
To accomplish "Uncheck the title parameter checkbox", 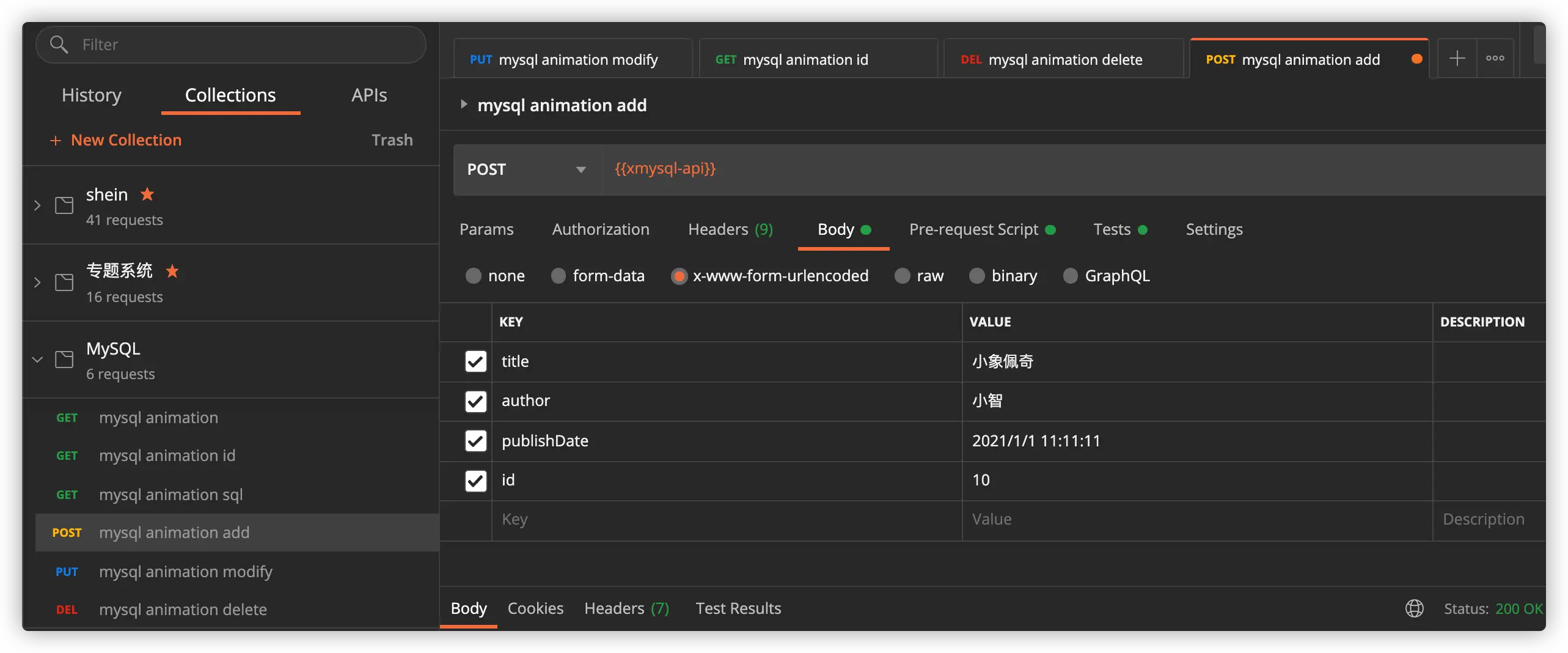I will [475, 361].
